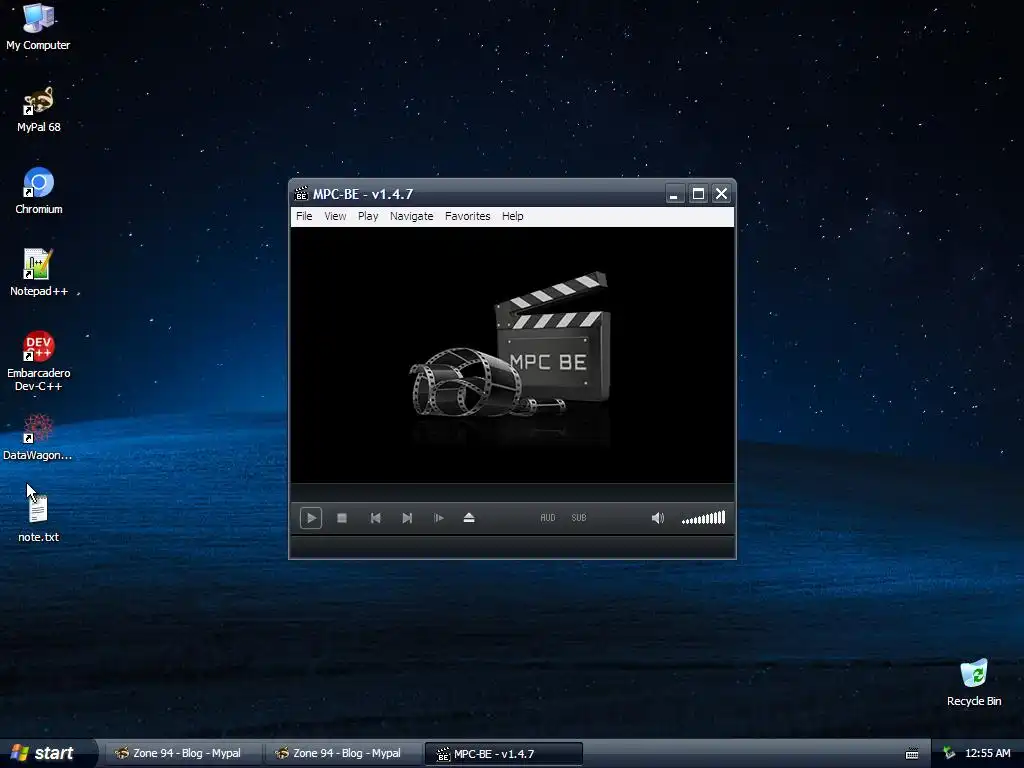Select the Recycle Bin icon
The width and height of the screenshot is (1024, 768).
[974, 683]
